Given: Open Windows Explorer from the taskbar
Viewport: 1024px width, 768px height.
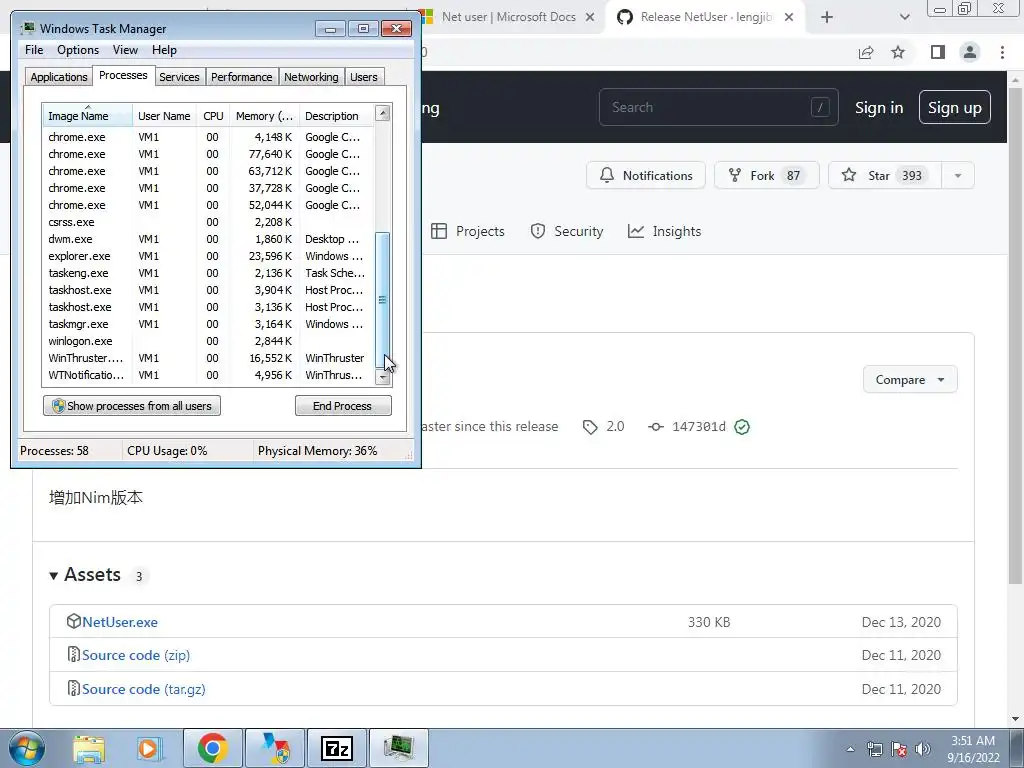Looking at the screenshot, I should (89, 748).
